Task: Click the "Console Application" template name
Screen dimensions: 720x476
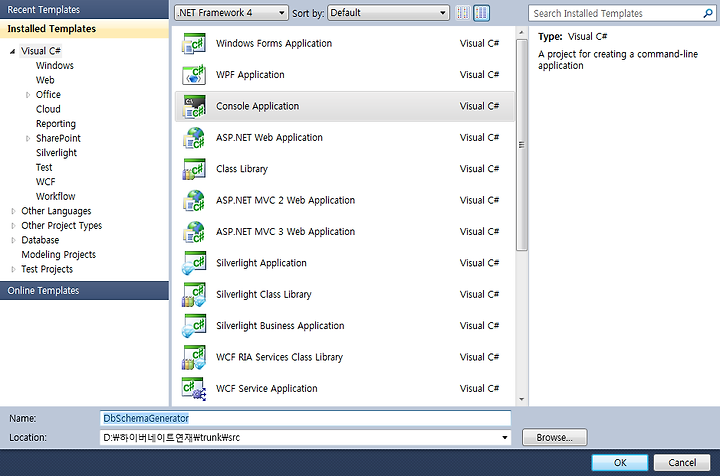Action: click(x=258, y=106)
